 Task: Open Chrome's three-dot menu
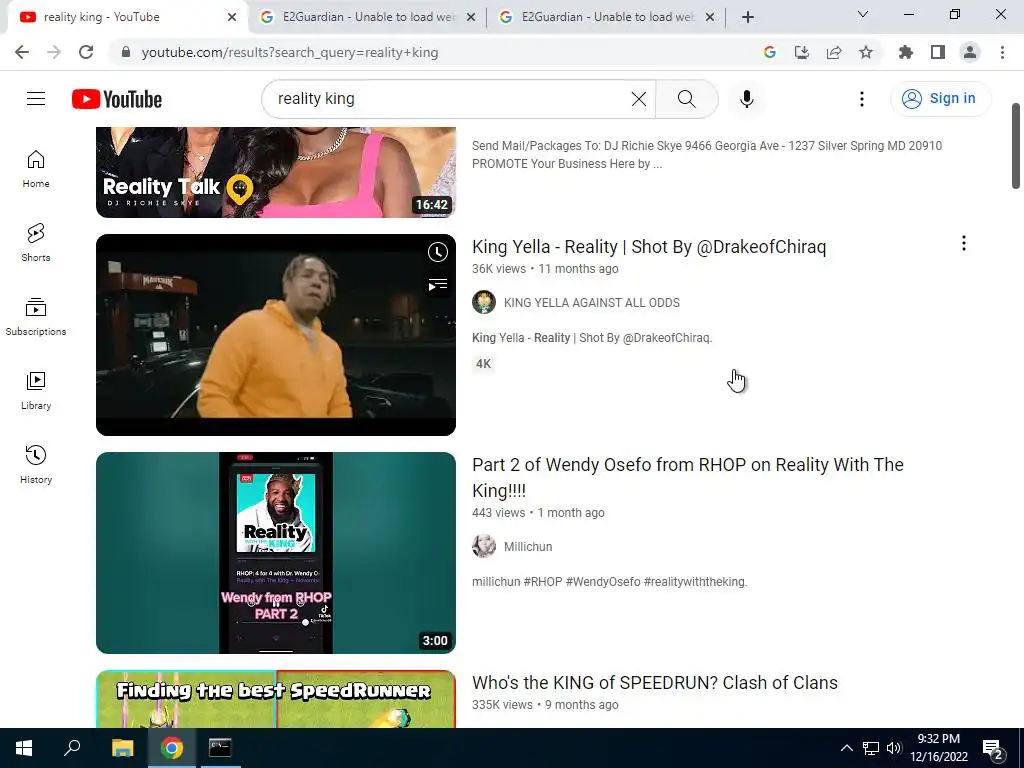1002,52
